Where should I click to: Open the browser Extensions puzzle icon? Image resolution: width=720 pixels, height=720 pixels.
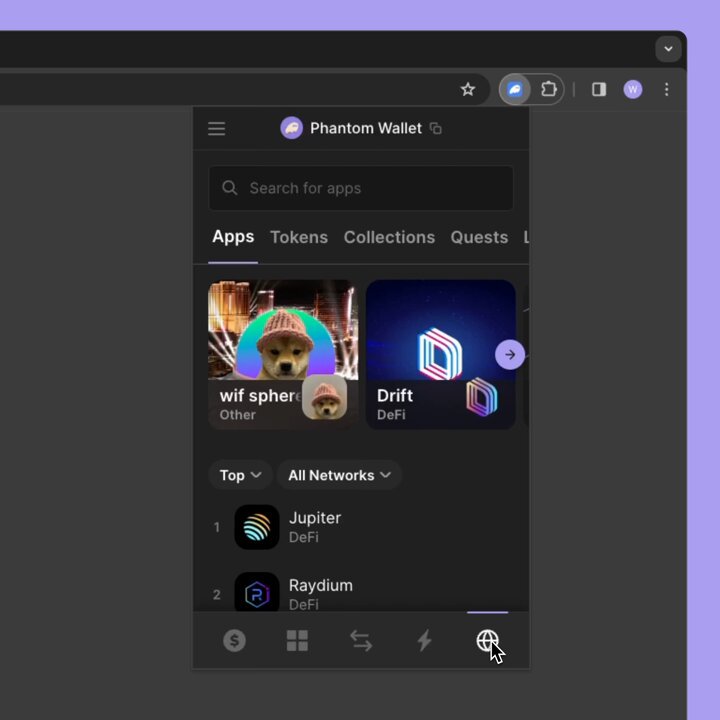pos(548,89)
